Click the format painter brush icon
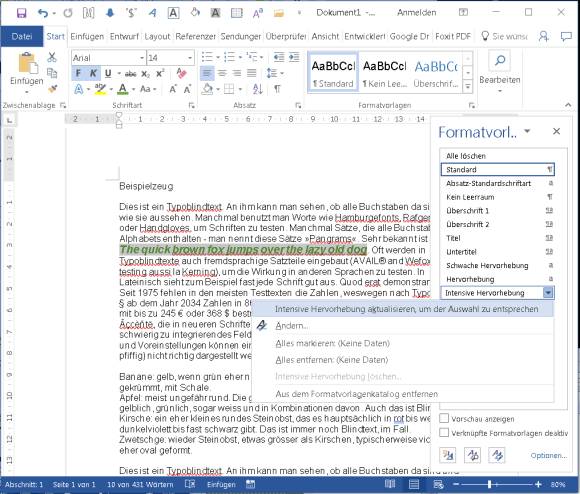580x494 pixels. pos(53,88)
